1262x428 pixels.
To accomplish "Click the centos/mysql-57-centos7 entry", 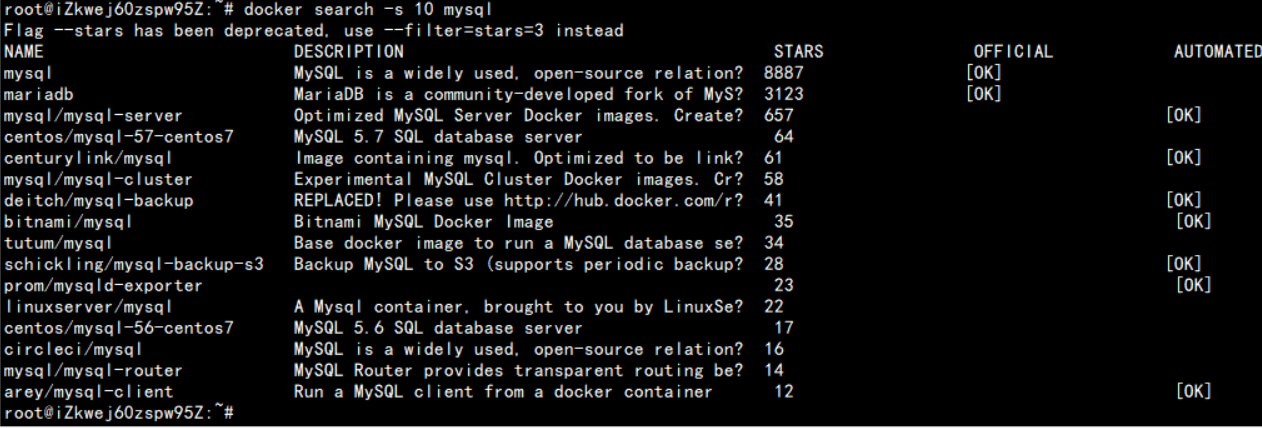I will click(x=118, y=136).
